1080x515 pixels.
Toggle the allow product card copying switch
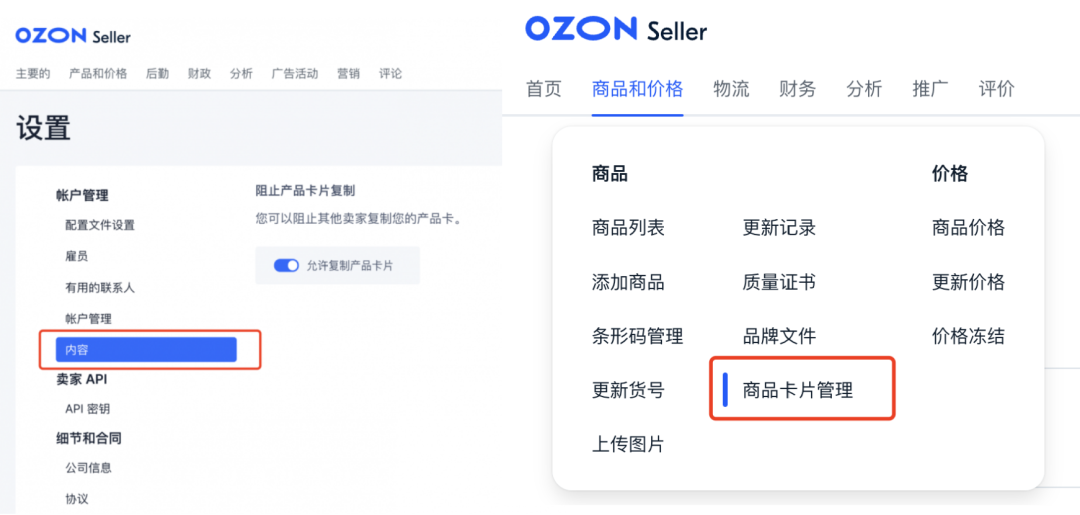pos(287,265)
